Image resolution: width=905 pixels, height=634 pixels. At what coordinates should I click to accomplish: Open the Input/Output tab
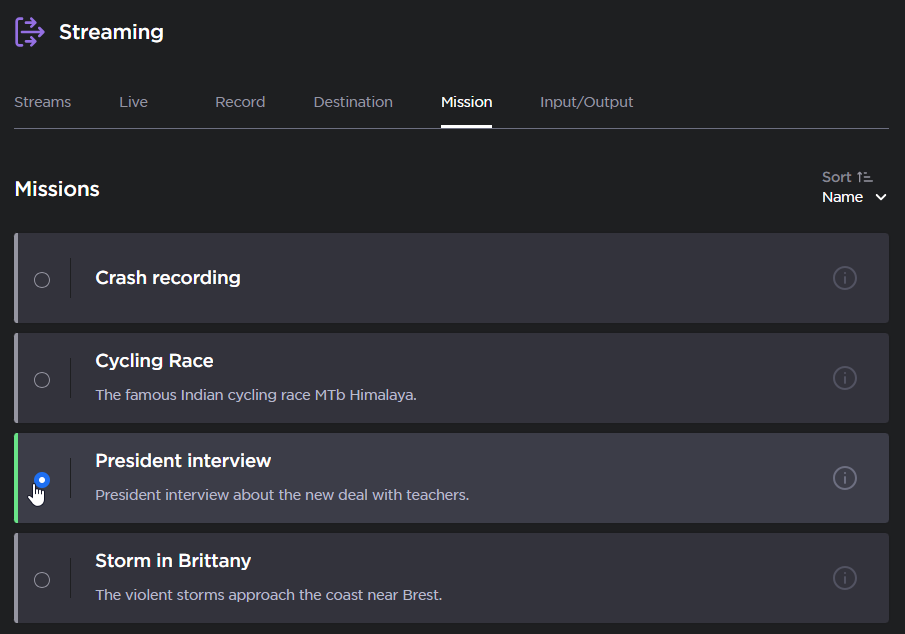pos(586,102)
